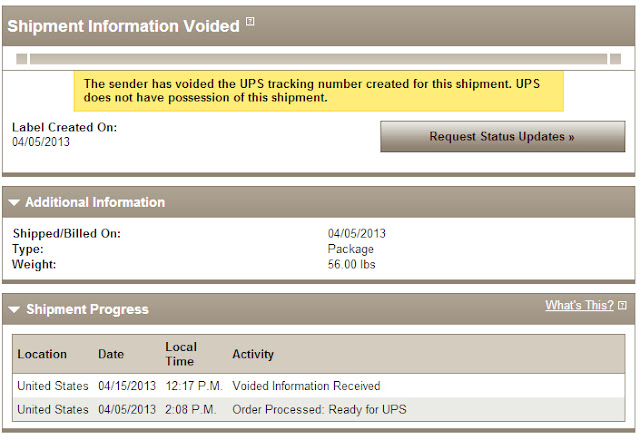Screen dimensions: 640x440
Task: Click help icon beside Shipment Information Voided
Action: [x=250, y=22]
